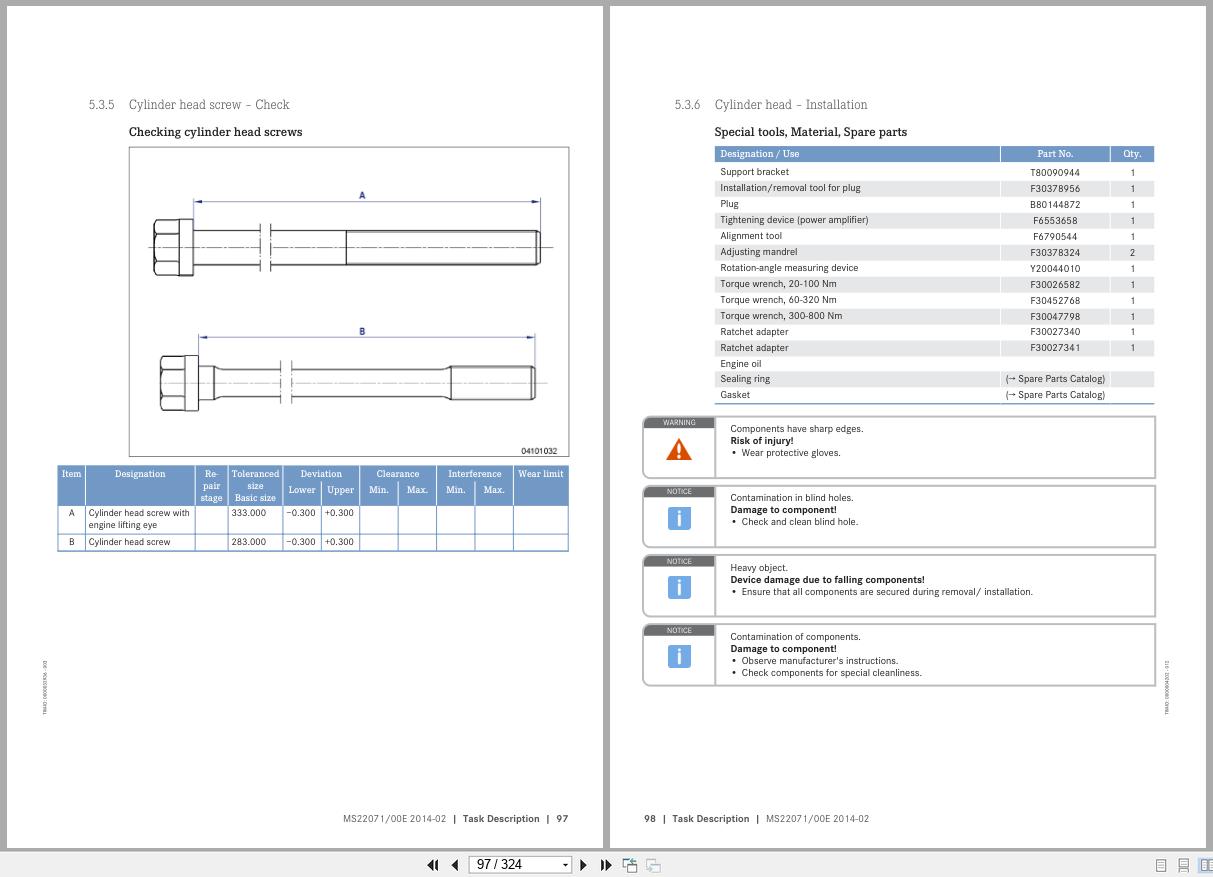Click the go to next view icon
Viewport: 1213px width, 877px height.
tap(653, 865)
